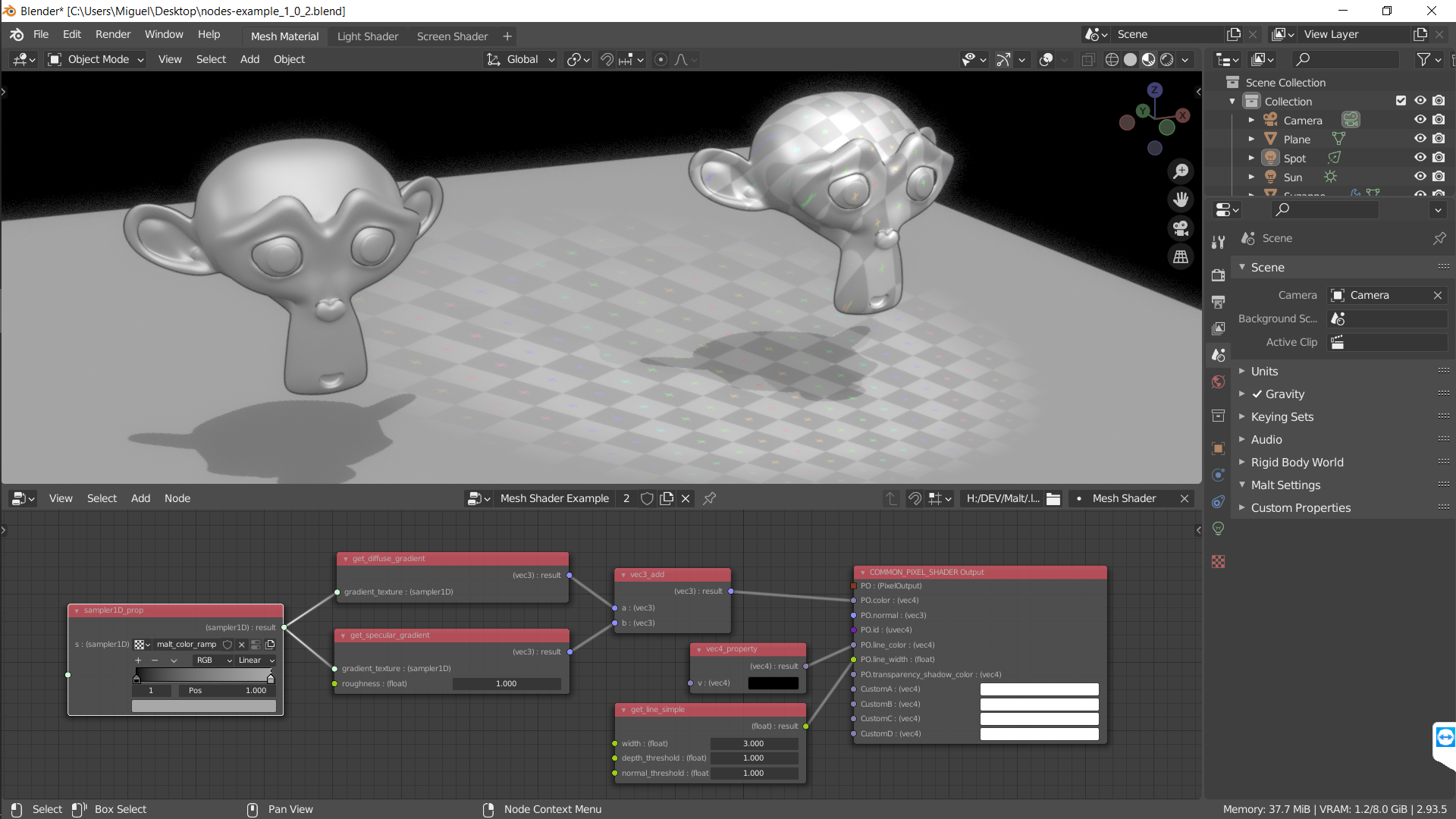The height and width of the screenshot is (819, 1456).
Task: Uncheck the Collection exclude checkbox
Action: tap(1401, 101)
